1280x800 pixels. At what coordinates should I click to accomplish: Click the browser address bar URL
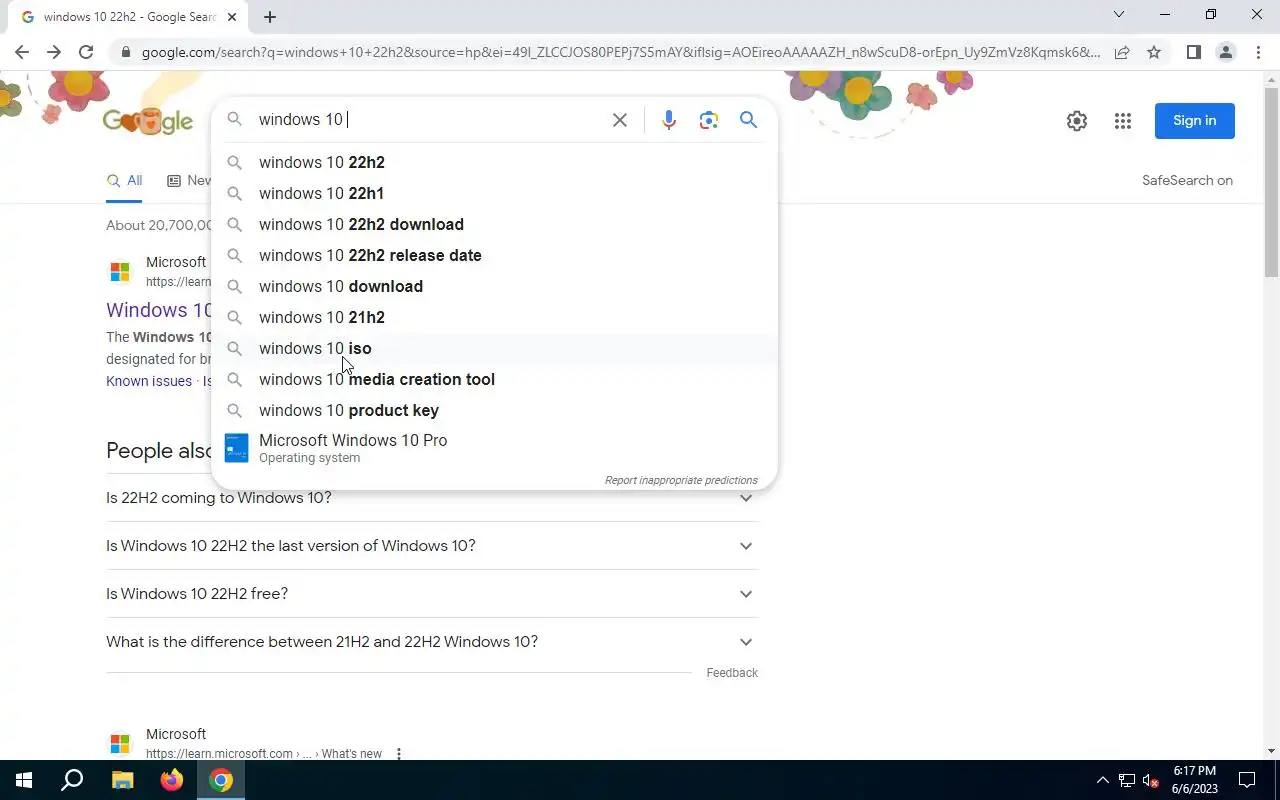[620, 52]
